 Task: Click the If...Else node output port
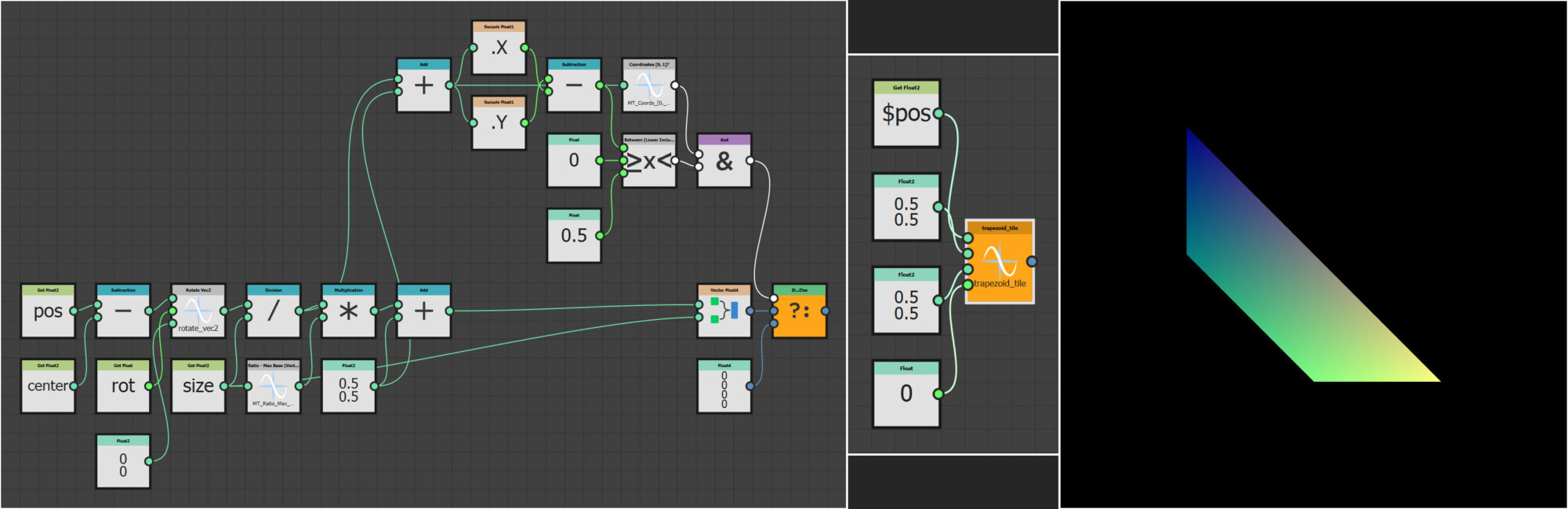point(825,311)
